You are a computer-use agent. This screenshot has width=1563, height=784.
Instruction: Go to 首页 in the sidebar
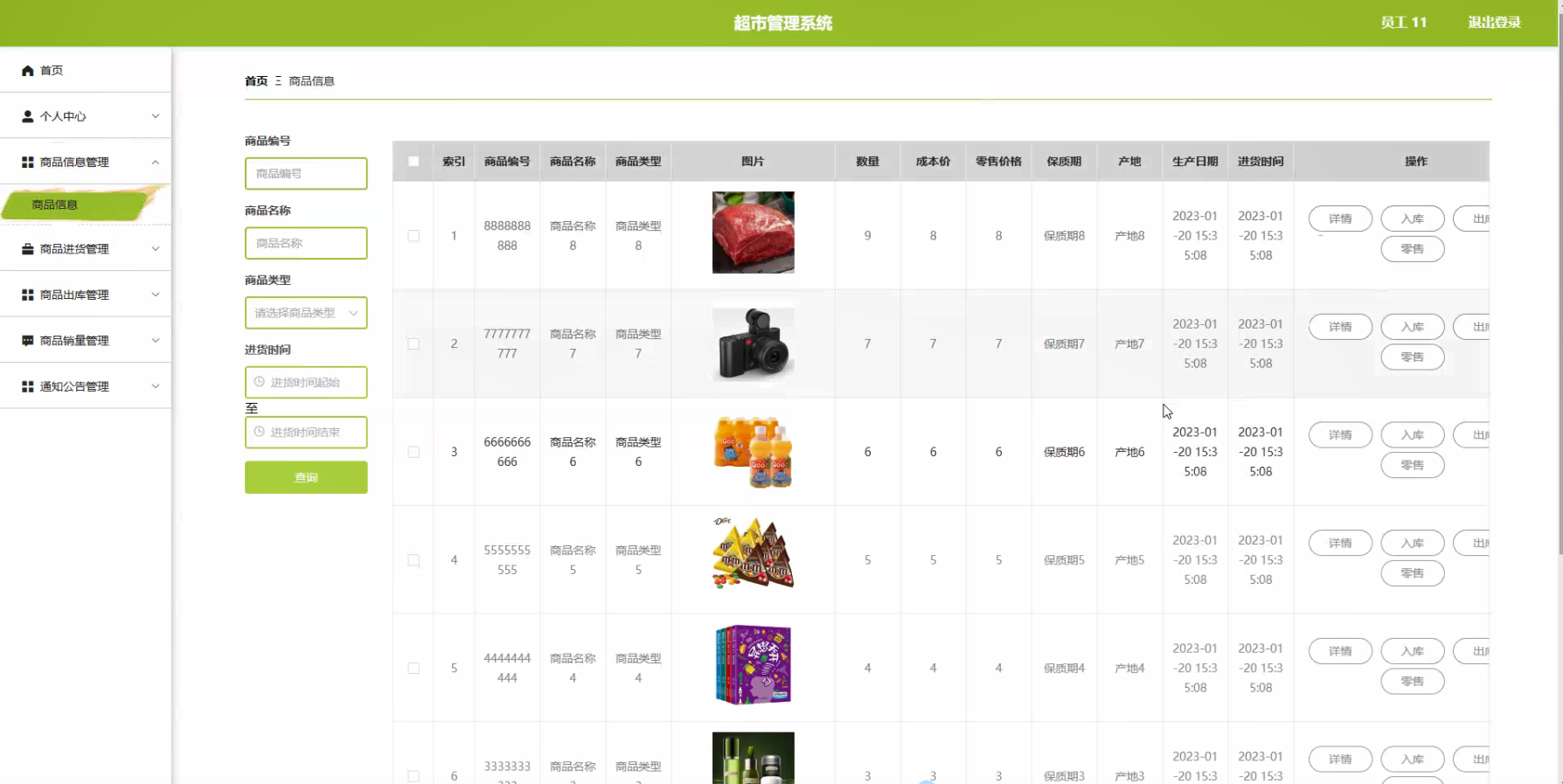tap(52, 71)
